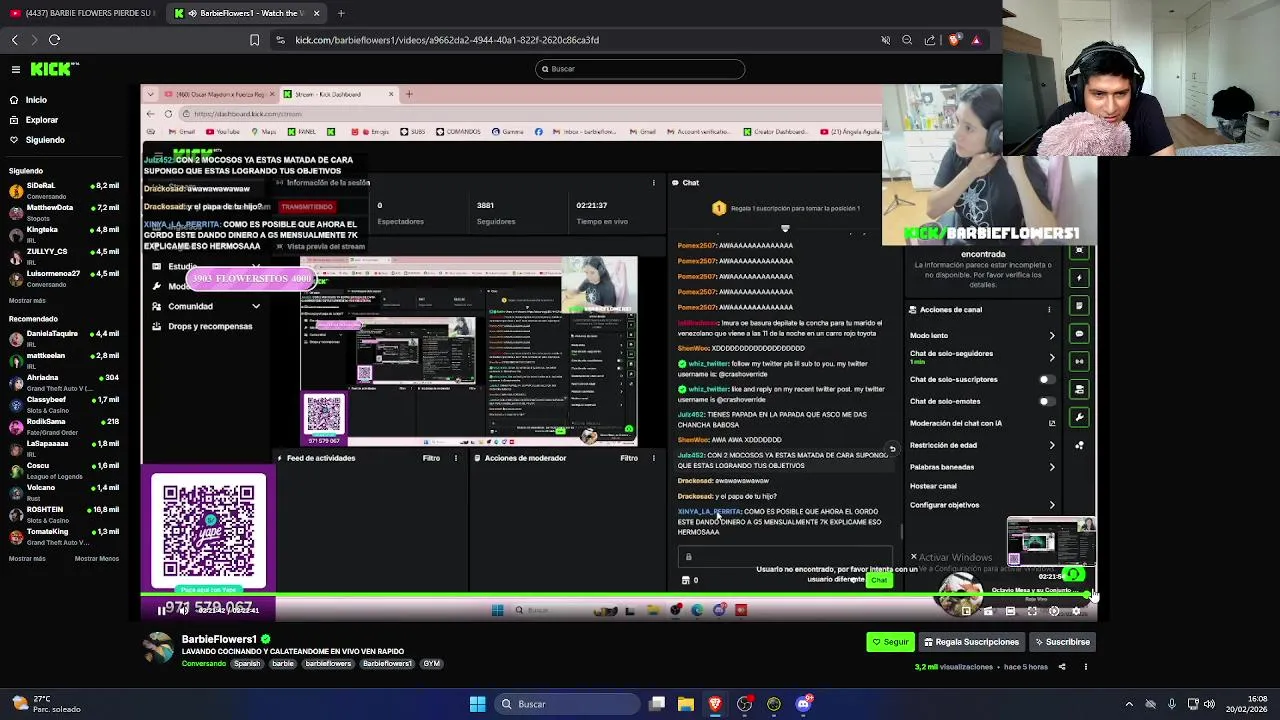Show hidden tray icons chevron

click(x=1129, y=704)
